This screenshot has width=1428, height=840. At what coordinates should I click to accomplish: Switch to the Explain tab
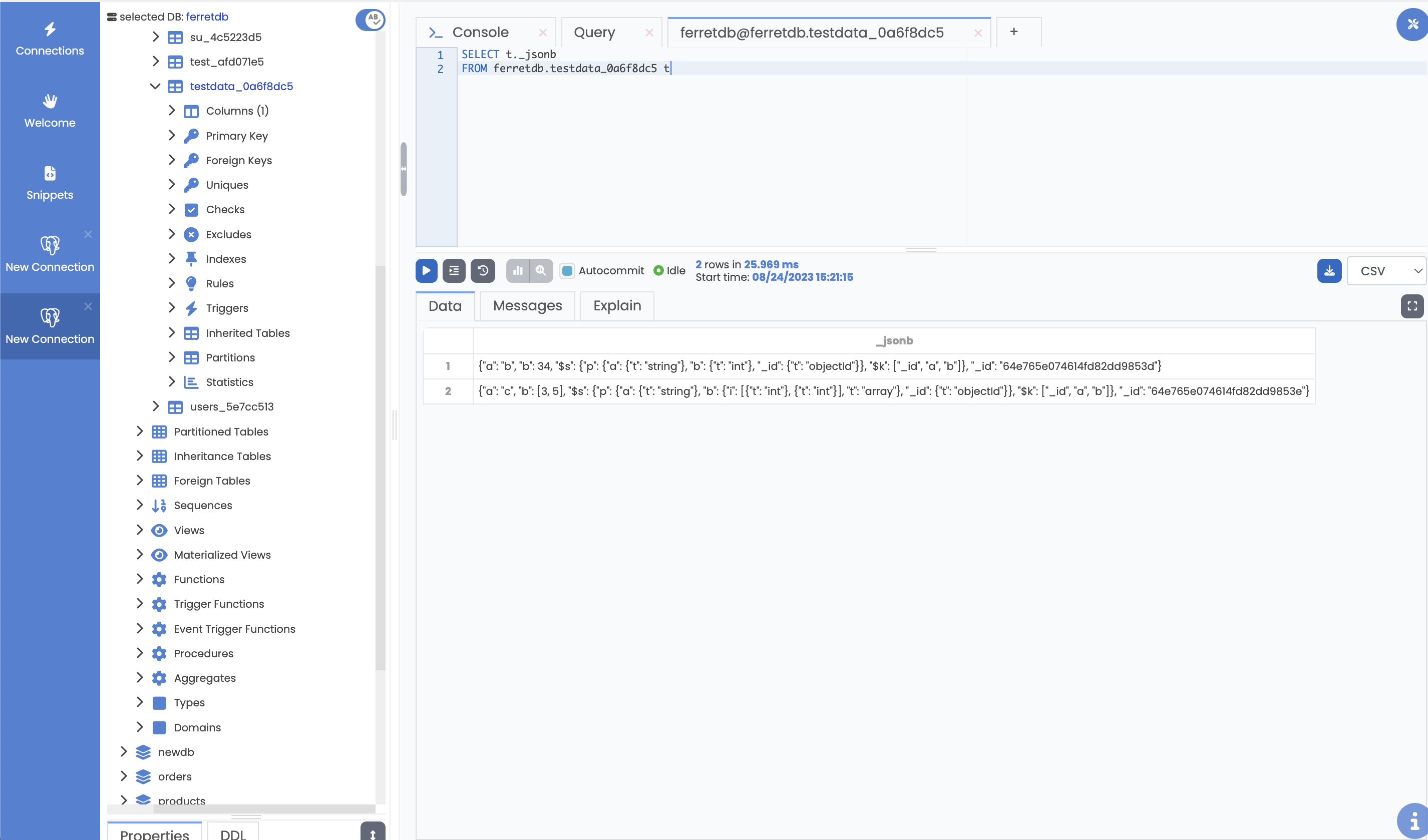[x=616, y=305]
